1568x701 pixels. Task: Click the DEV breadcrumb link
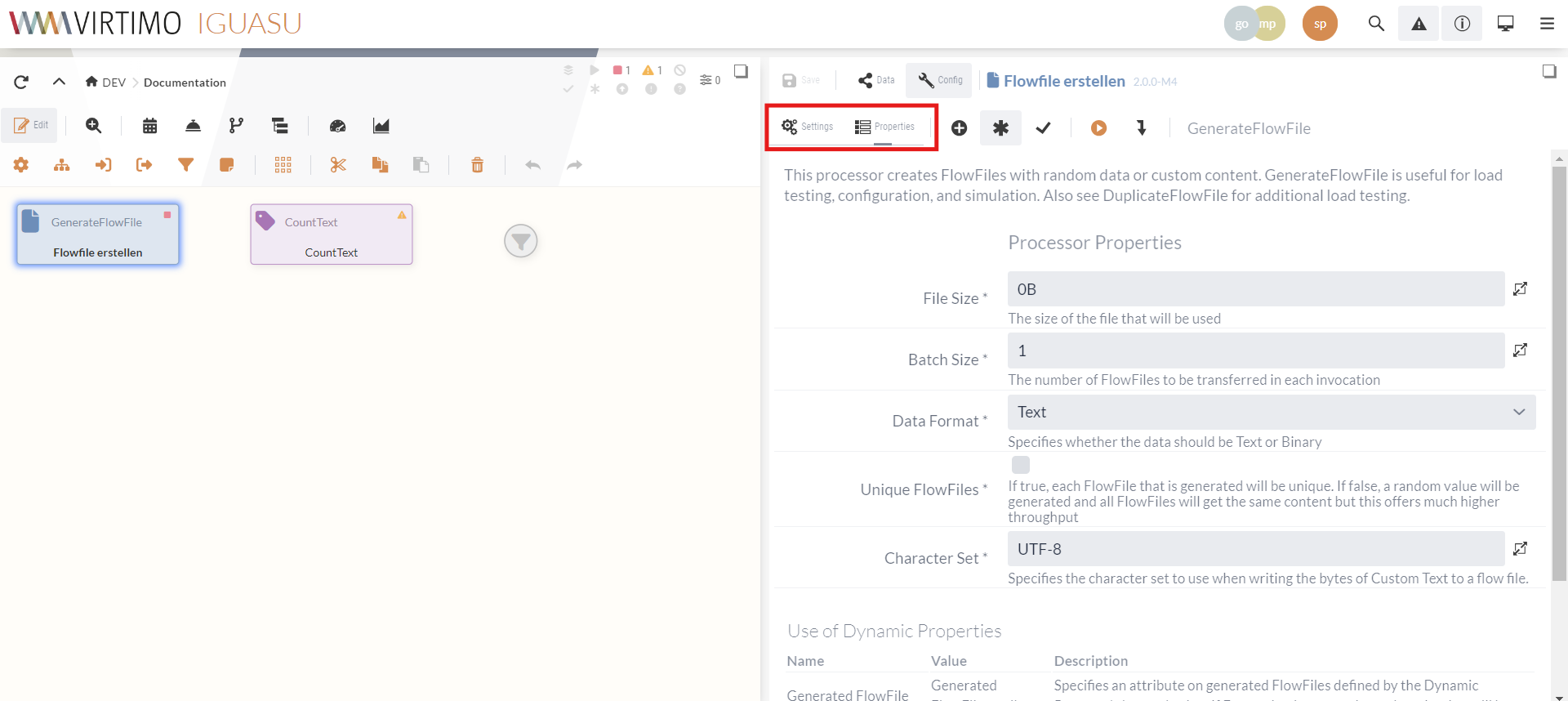coord(114,83)
